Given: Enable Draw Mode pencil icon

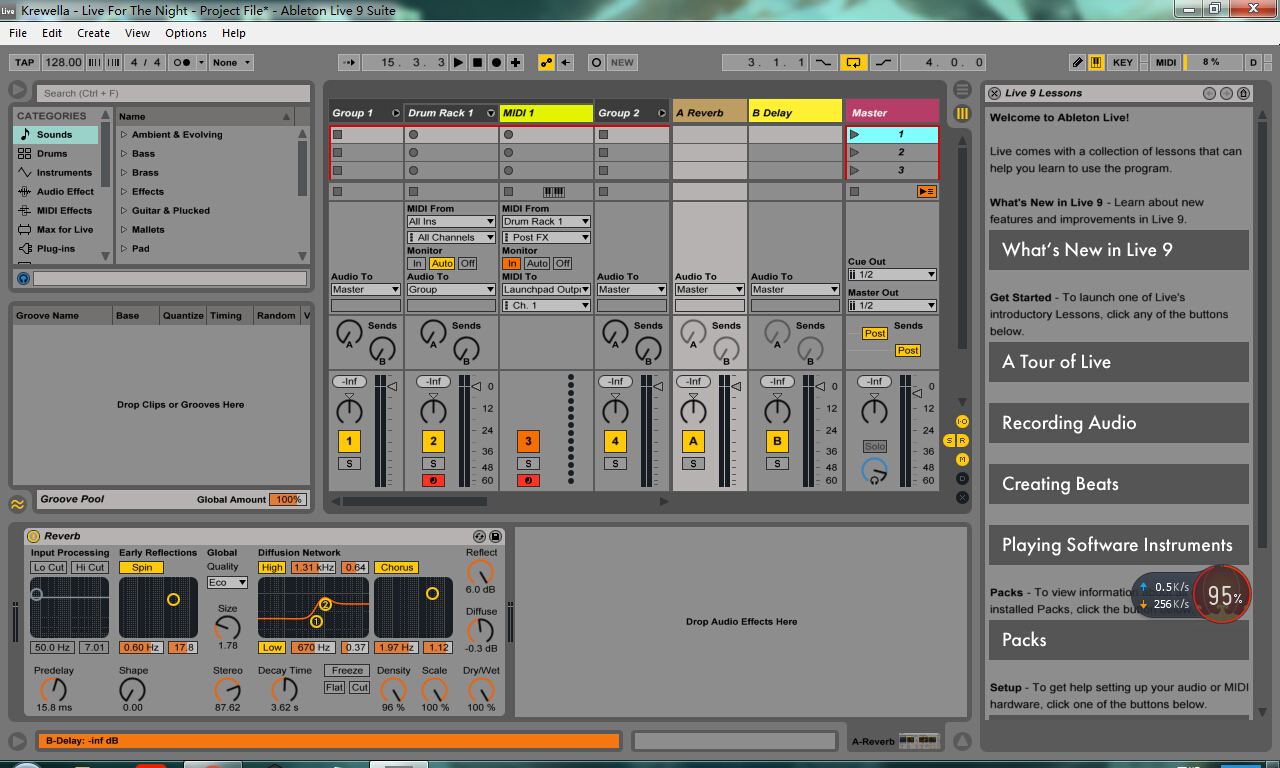Looking at the screenshot, I should 1077,62.
